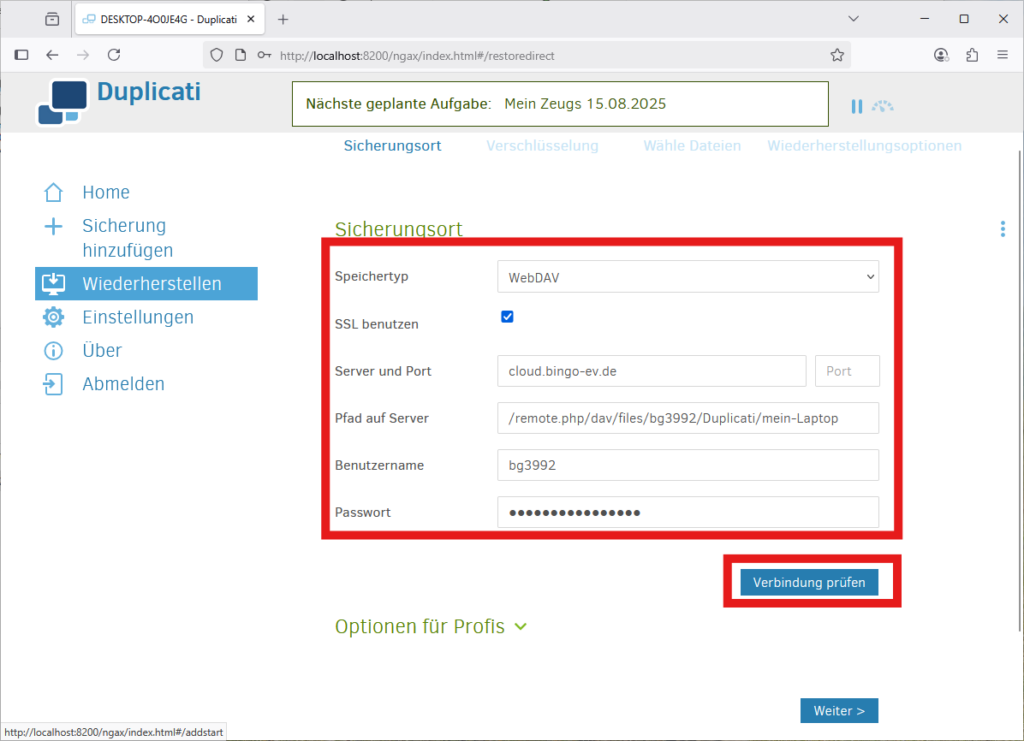Click the Passwort input field
The image size is (1024, 741).
[688, 512]
